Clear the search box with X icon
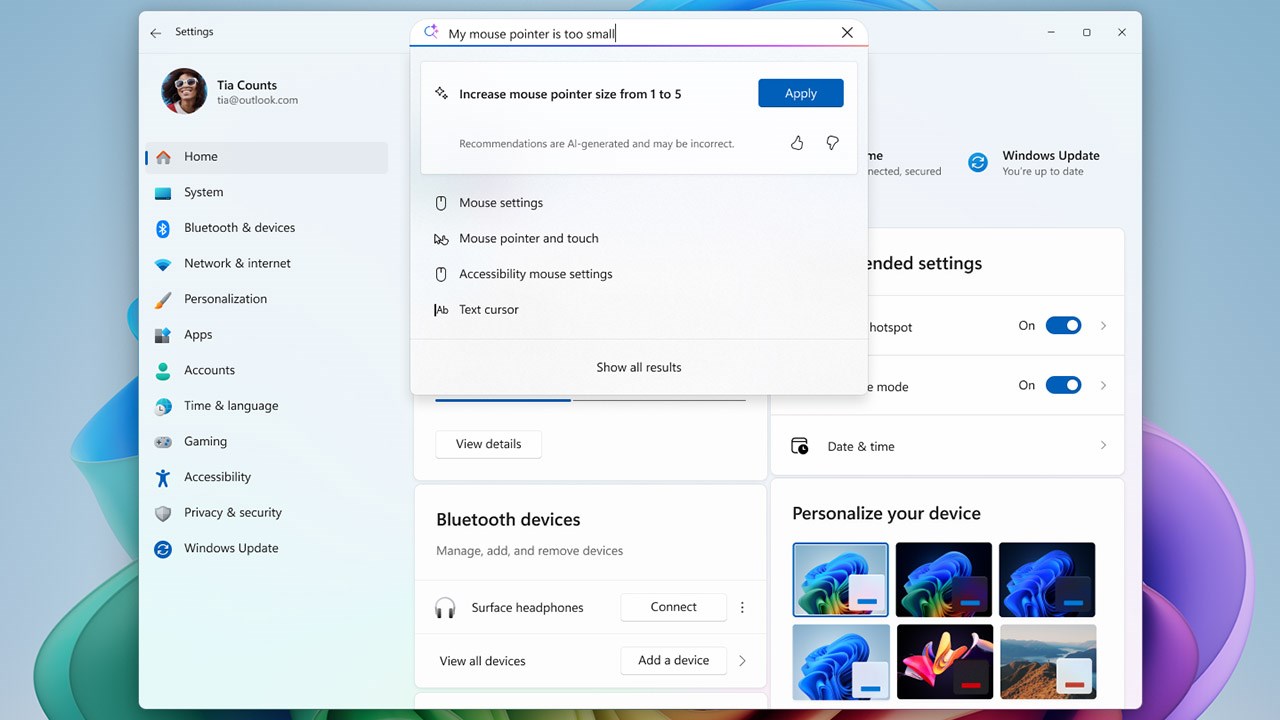Image resolution: width=1280 pixels, height=720 pixels. point(847,33)
